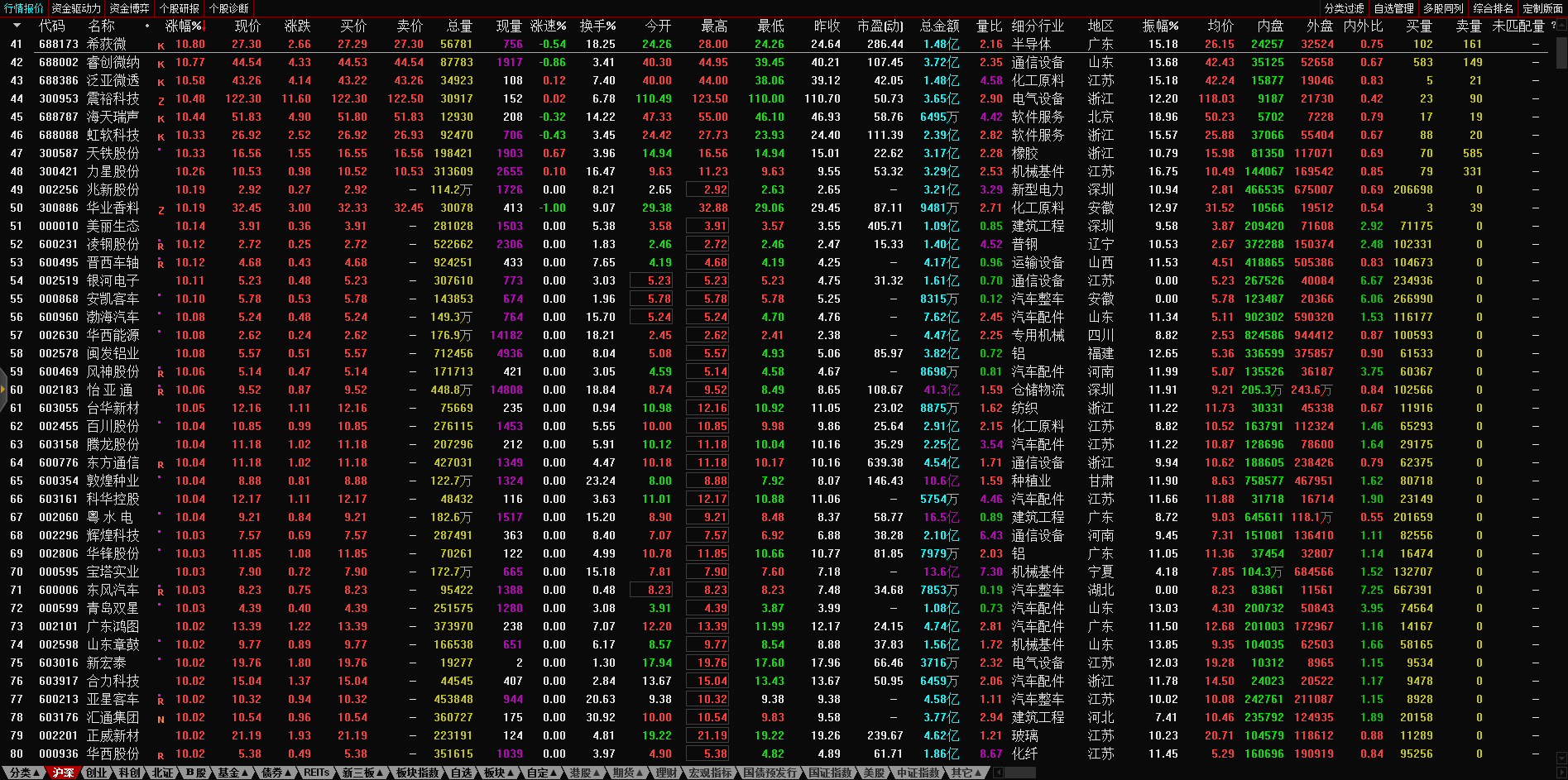Open 自选管理 watchlist manager
This screenshot has width=1568, height=780.
(x=1393, y=8)
